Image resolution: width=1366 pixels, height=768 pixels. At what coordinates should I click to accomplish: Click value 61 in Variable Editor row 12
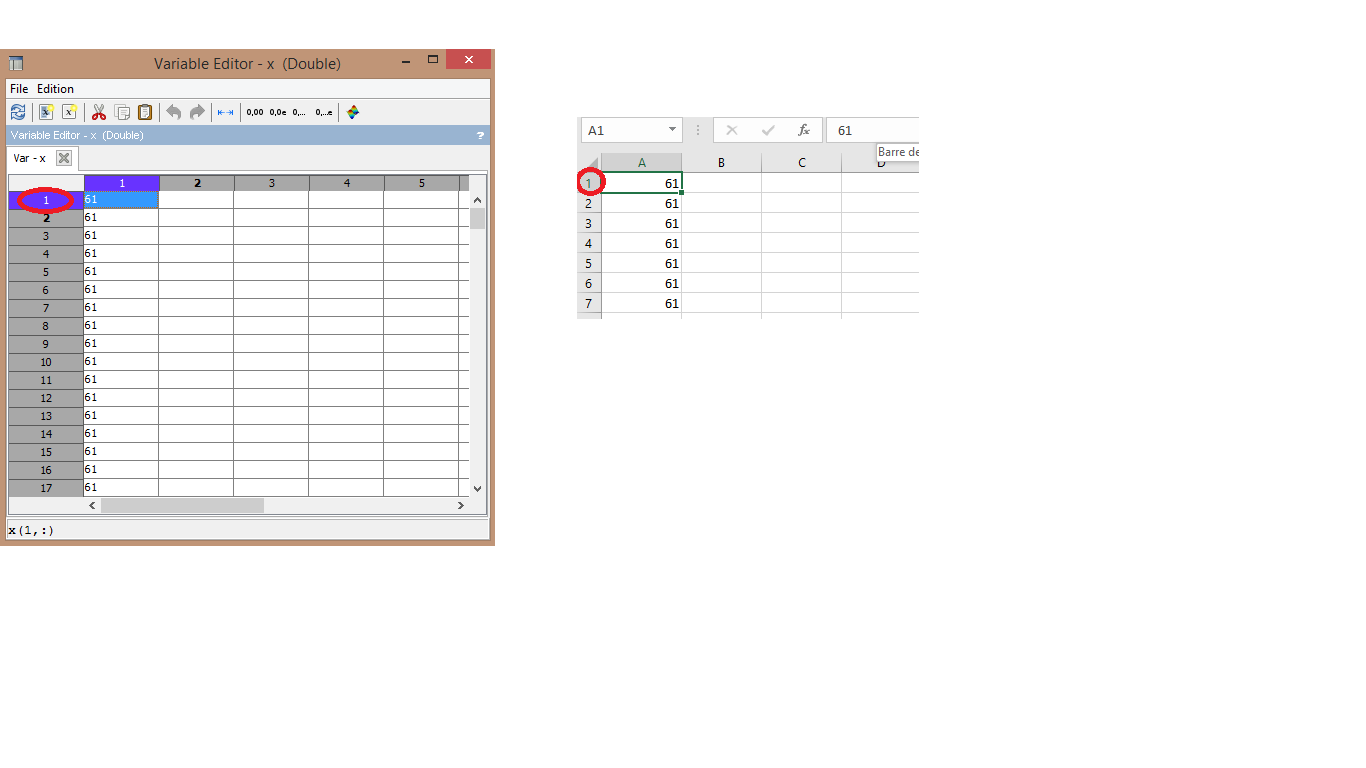(x=121, y=398)
